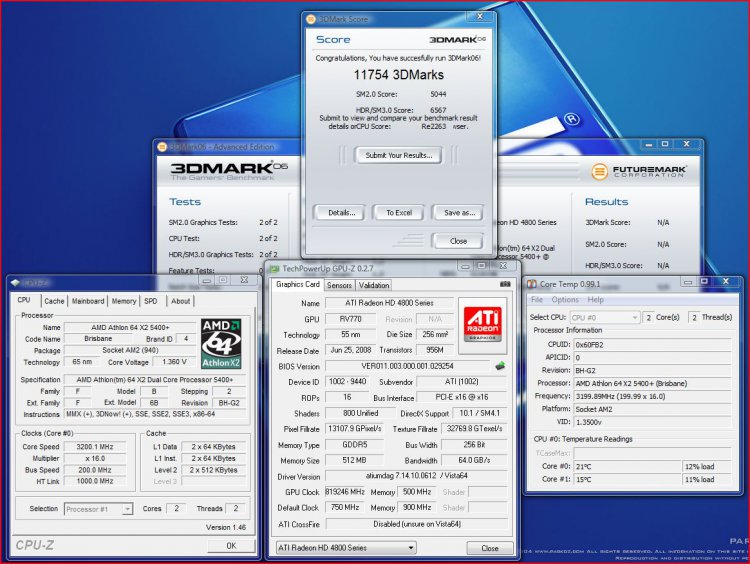Open File menu in Core Temp

pyautogui.click(x=537, y=299)
